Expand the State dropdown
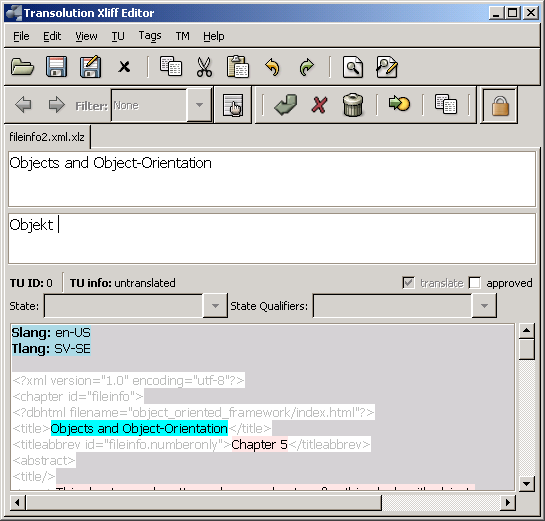Screen dimensions: 545x521 tap(215, 306)
